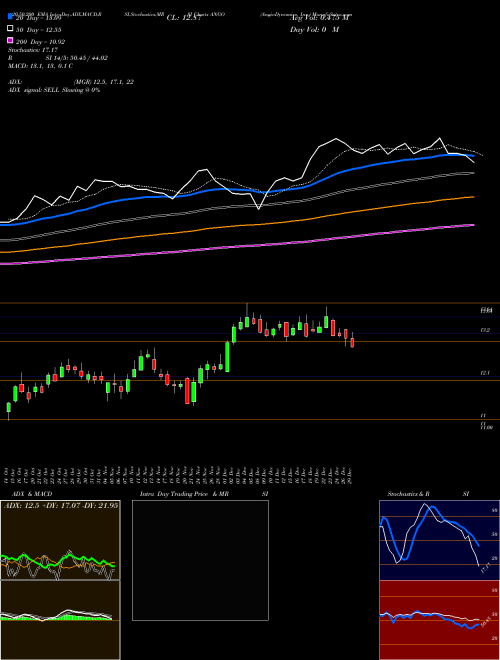Click the 'Stochastics: 17.17' reading
This screenshot has height=660, width=500.
[33, 50]
